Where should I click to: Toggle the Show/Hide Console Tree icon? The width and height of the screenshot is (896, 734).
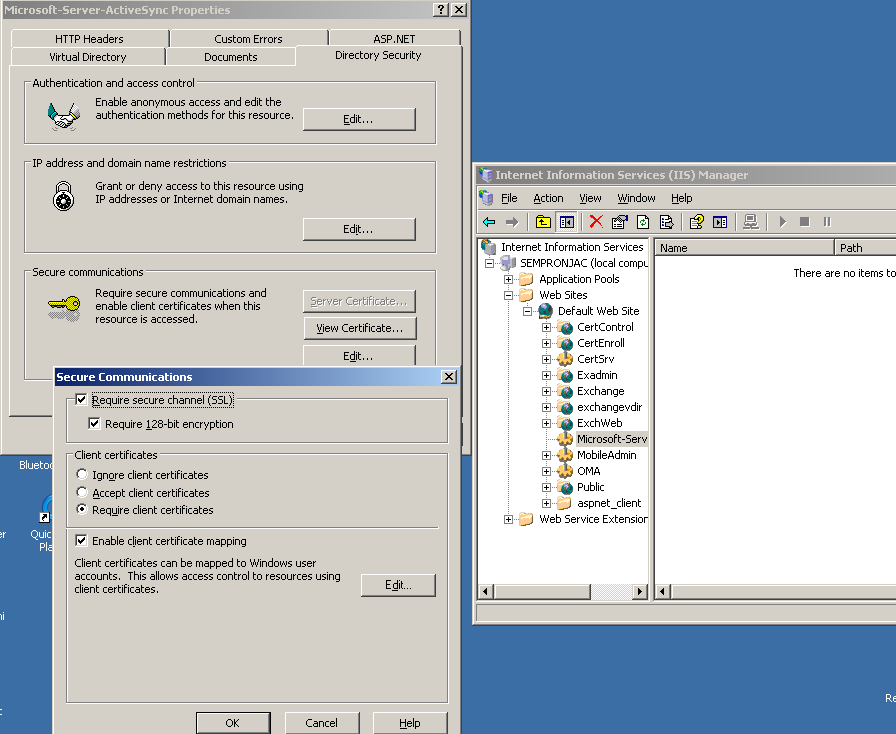567,222
